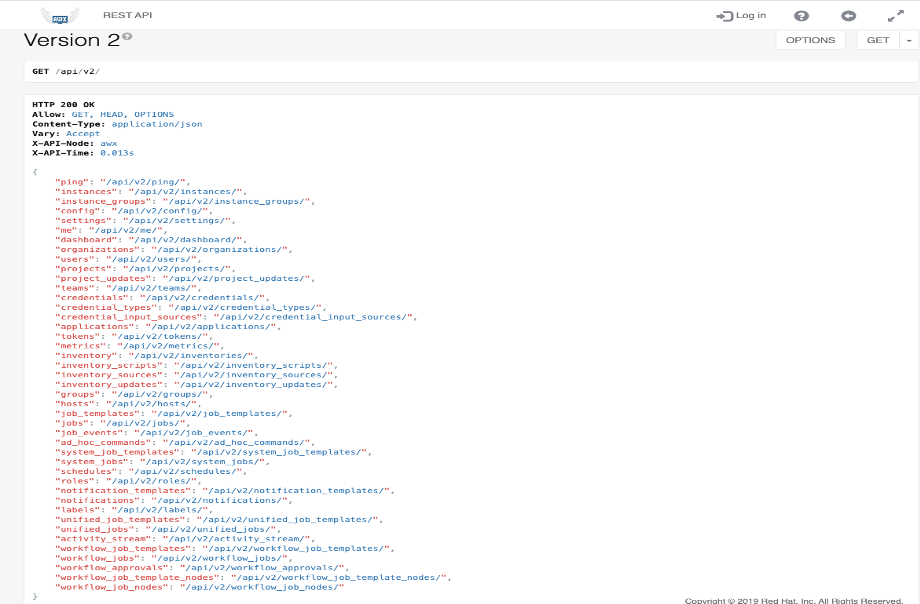Open the /api/v2/inventory_sources/ link
The image size is (920, 604).
tap(253, 374)
